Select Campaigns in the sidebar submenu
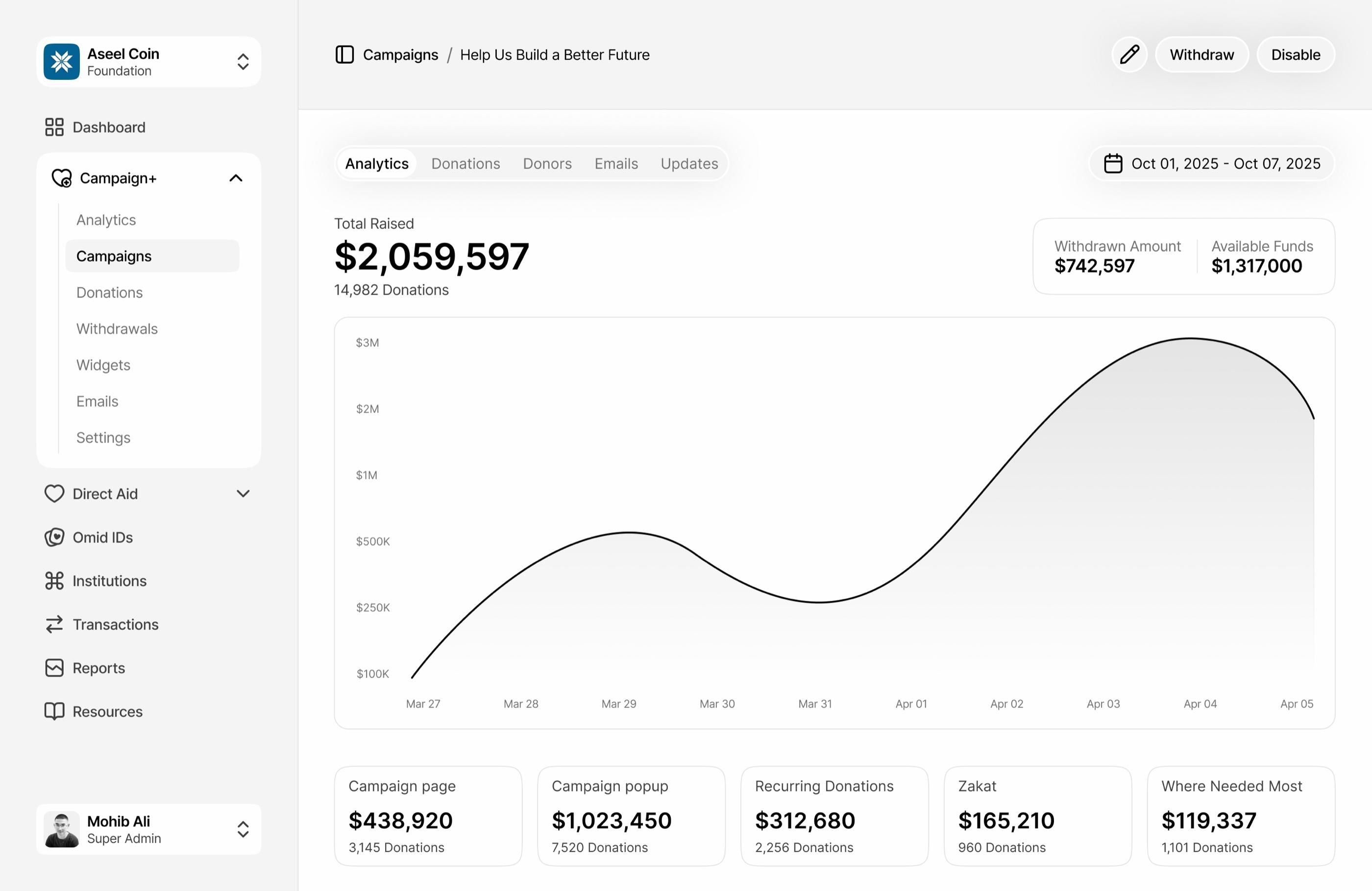Image resolution: width=1372 pixels, height=891 pixels. tap(152, 256)
